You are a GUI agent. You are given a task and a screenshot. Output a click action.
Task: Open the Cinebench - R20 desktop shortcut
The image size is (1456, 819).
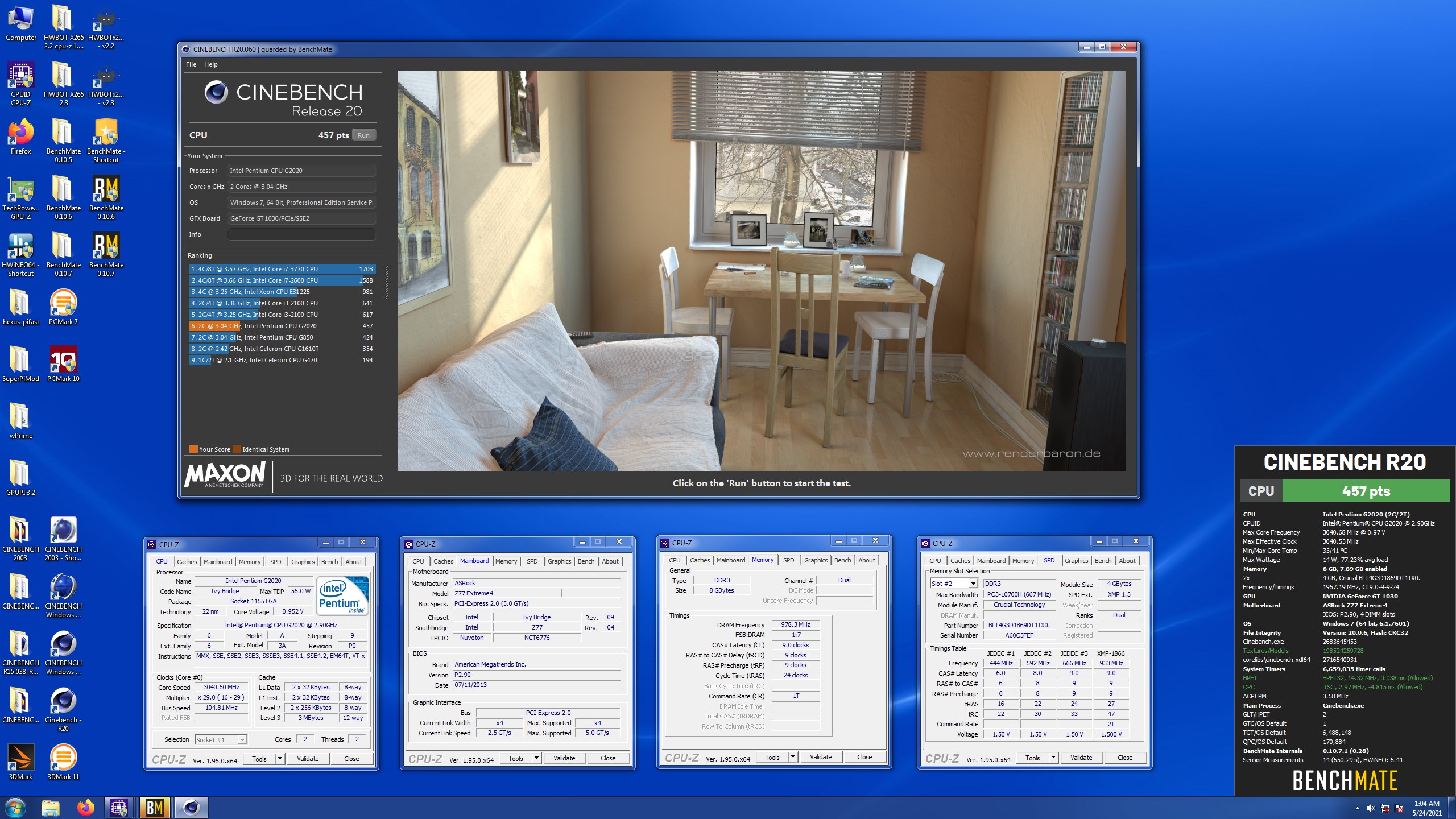(63, 709)
